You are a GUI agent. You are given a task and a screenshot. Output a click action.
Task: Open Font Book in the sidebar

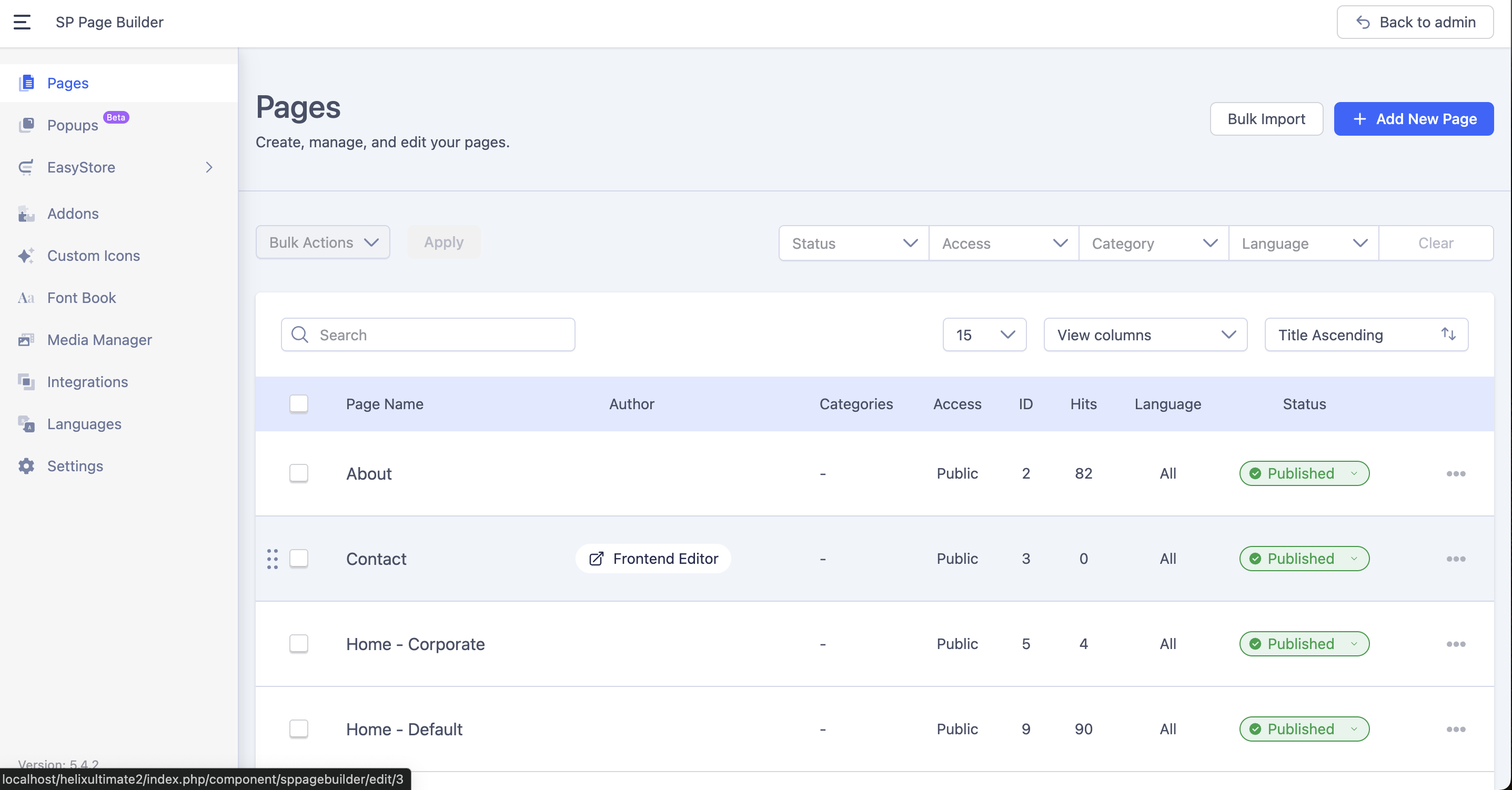pos(82,298)
